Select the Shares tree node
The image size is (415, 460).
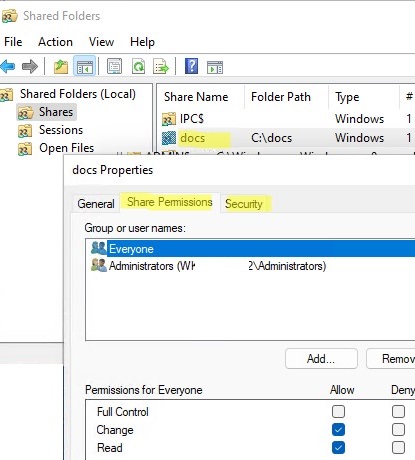pos(56,112)
